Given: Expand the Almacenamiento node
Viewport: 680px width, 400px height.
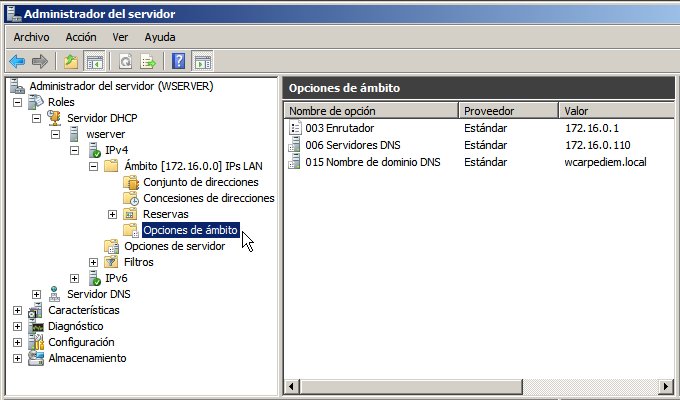Looking at the screenshot, I should [17, 358].
